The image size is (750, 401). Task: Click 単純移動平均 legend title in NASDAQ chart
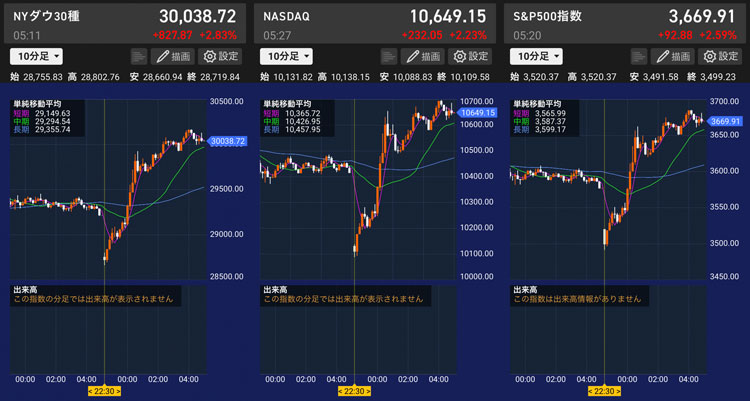[287, 104]
